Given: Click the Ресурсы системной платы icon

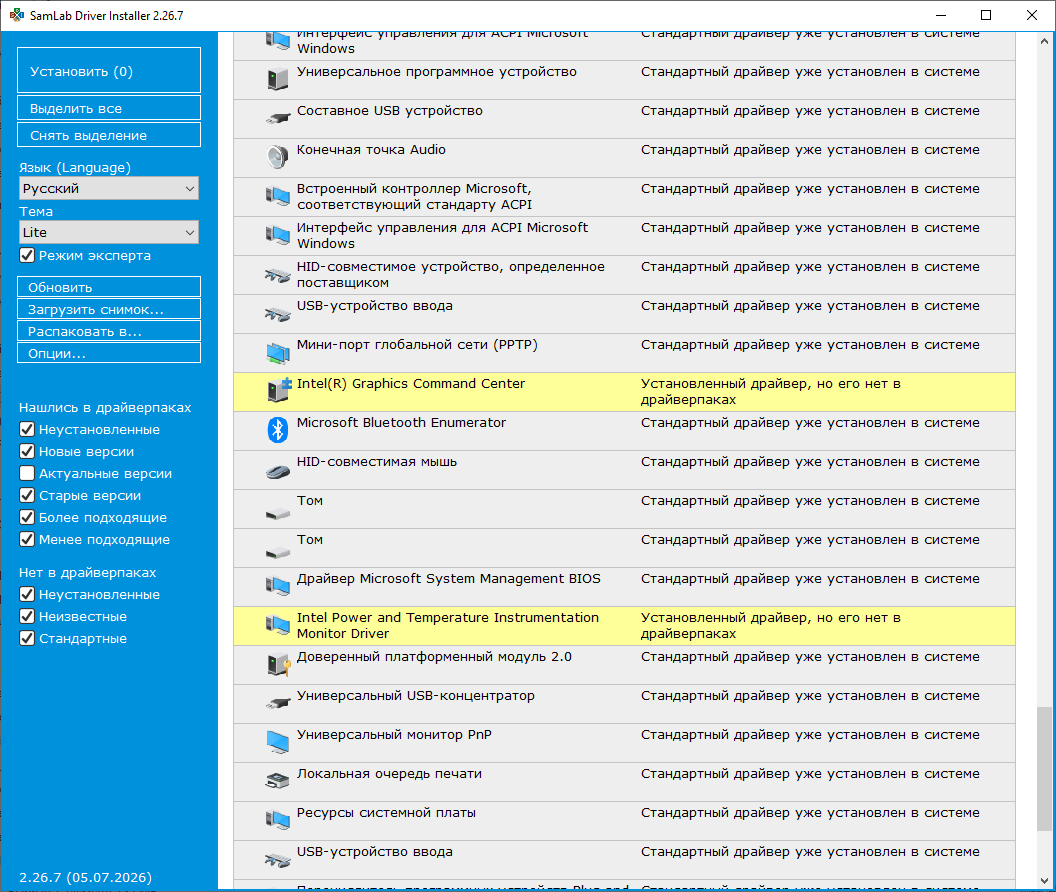Looking at the screenshot, I should (277, 820).
